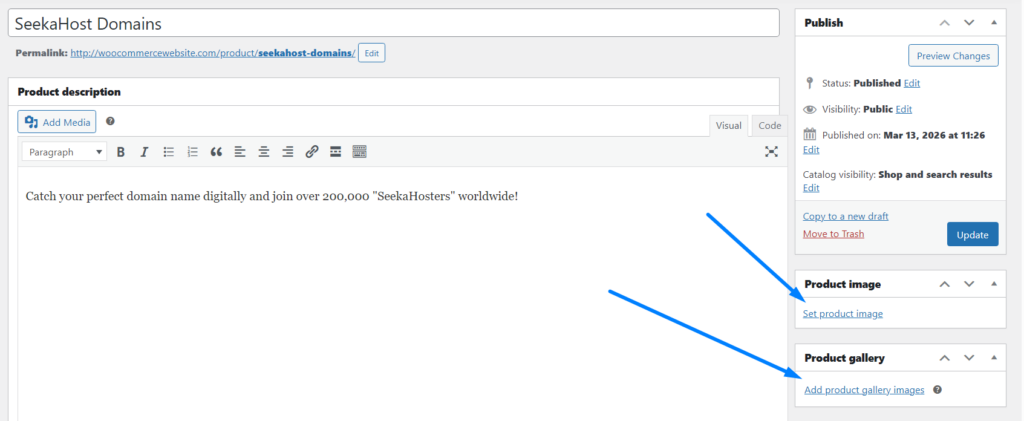
Task: Collapse the Product image panel
Action: click(994, 284)
